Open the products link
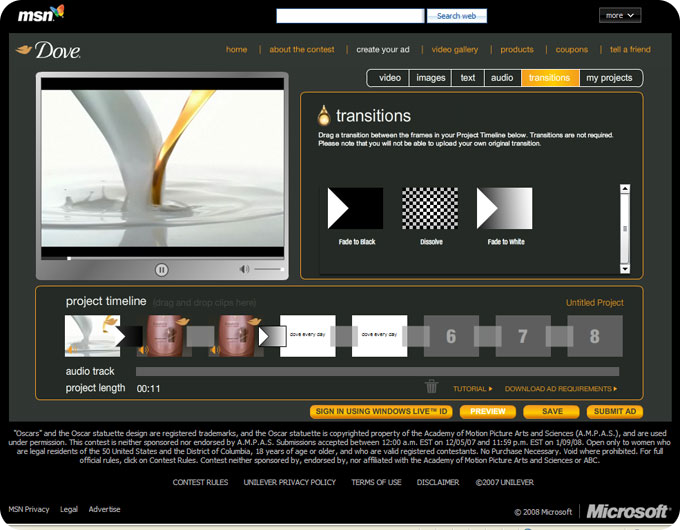The image size is (680, 530). (x=517, y=49)
